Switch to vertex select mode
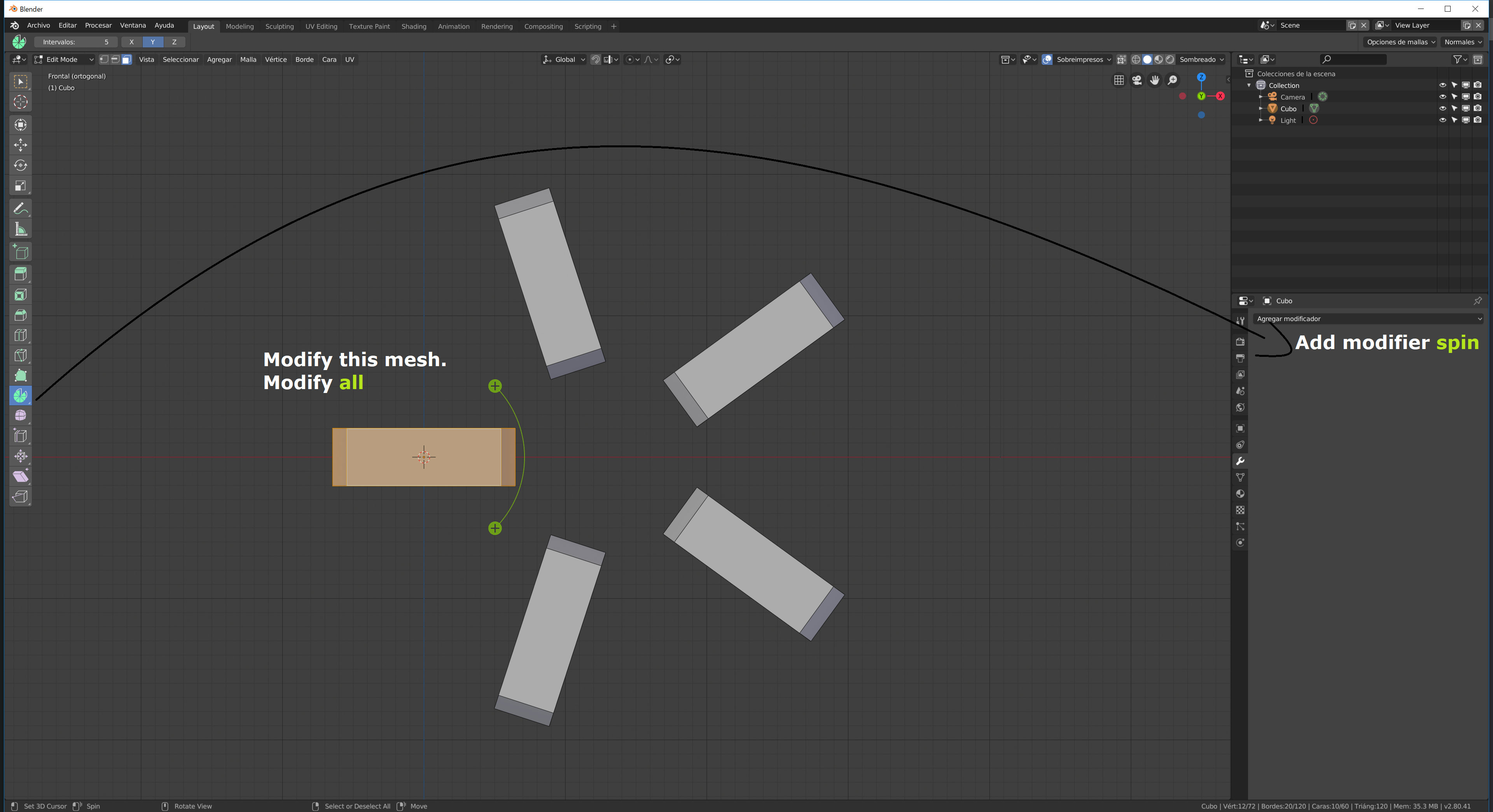 point(104,59)
